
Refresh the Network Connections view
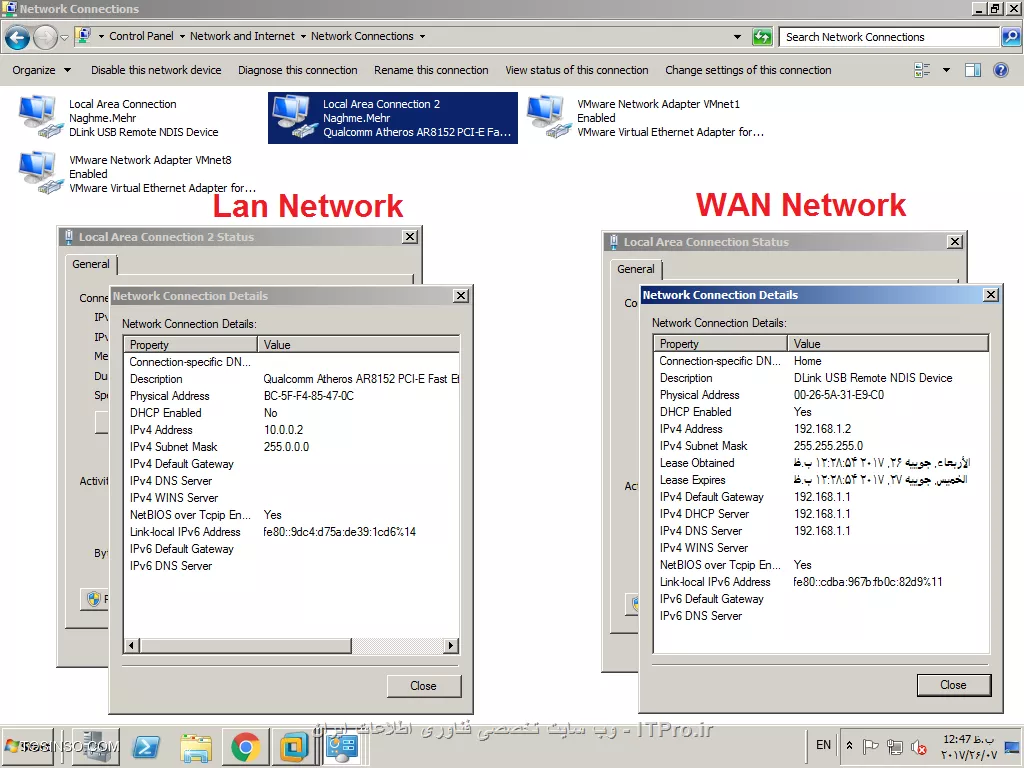click(x=762, y=37)
